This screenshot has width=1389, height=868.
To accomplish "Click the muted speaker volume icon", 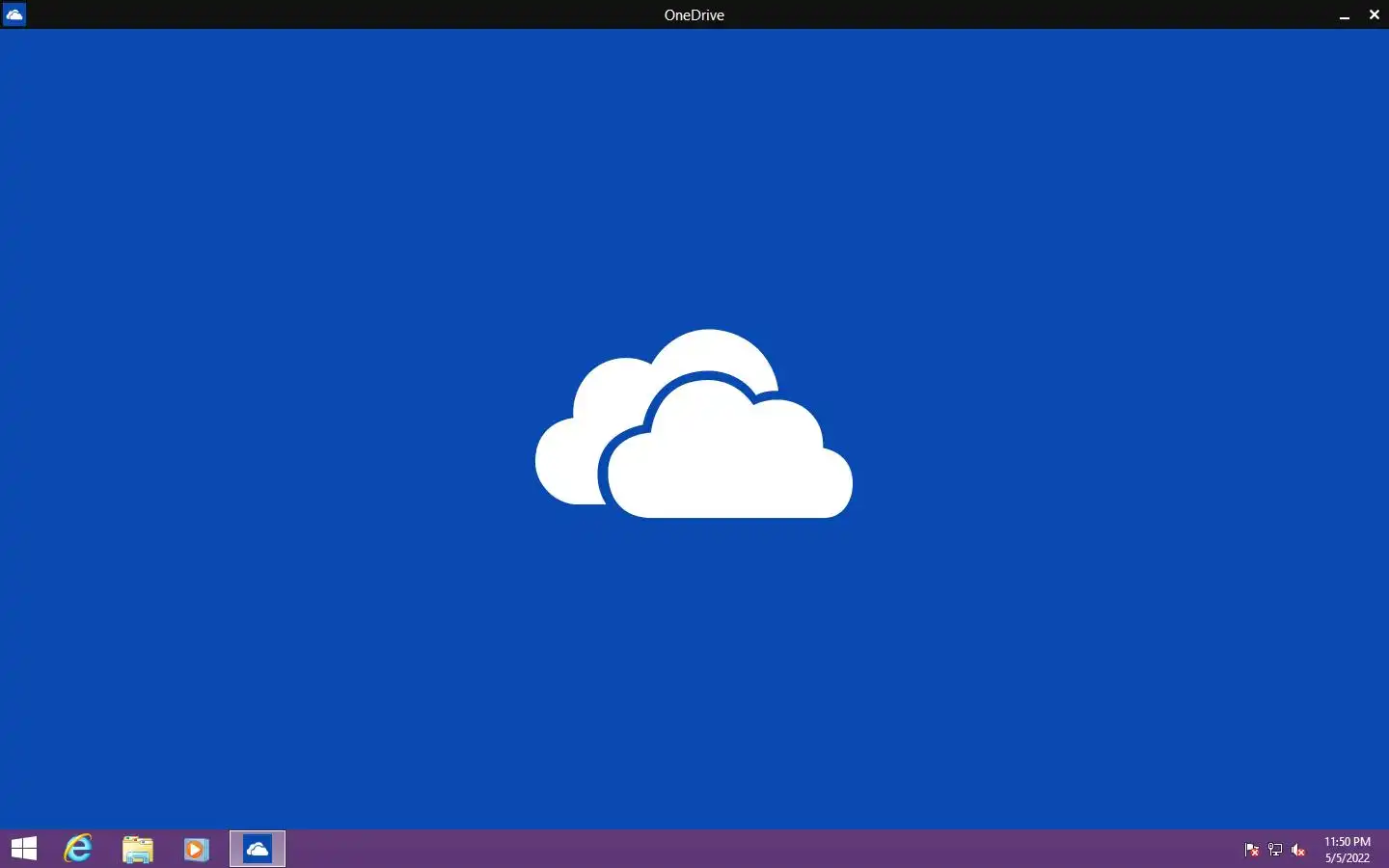I will pos(1298,850).
